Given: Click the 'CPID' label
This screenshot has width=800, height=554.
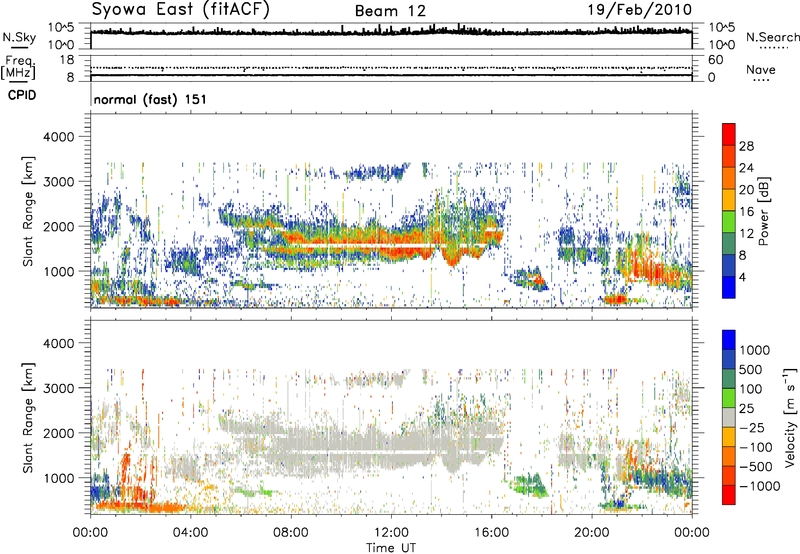Looking at the screenshot, I should click(x=22, y=95).
